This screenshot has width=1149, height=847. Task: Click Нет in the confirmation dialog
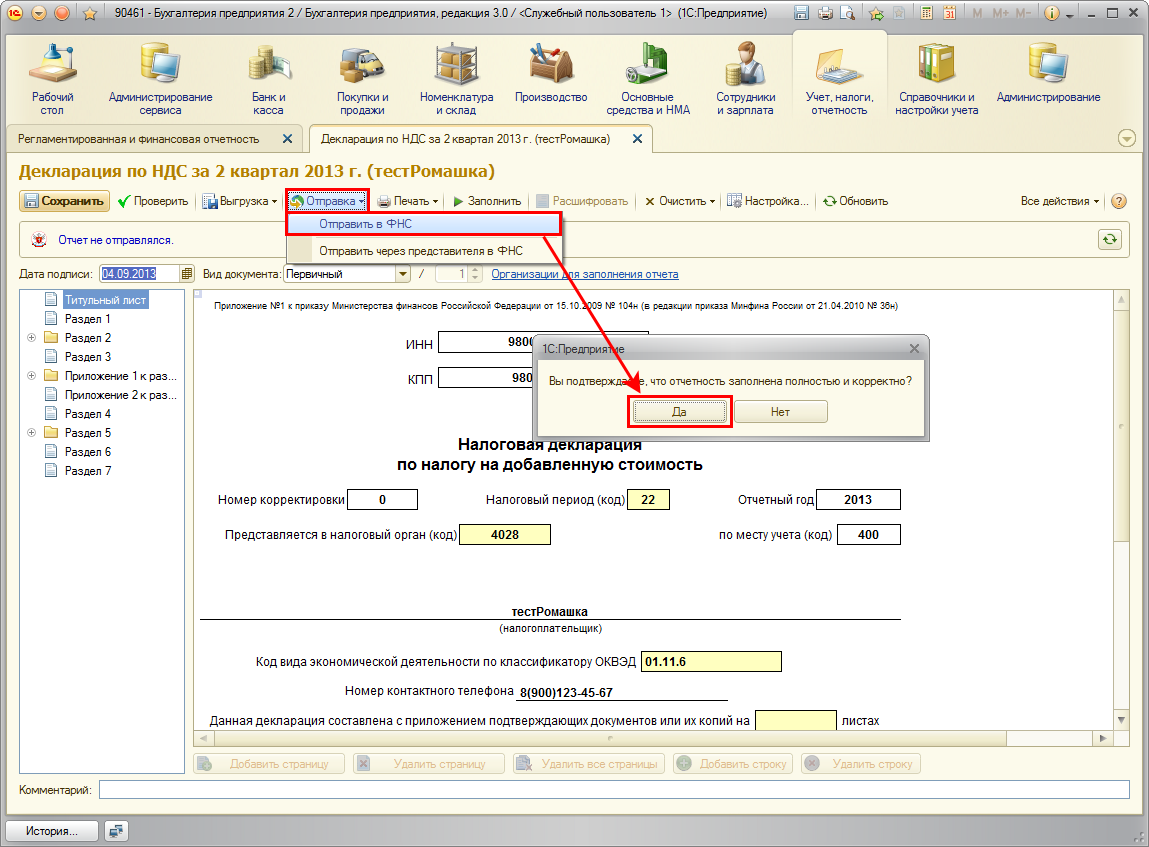(x=780, y=412)
